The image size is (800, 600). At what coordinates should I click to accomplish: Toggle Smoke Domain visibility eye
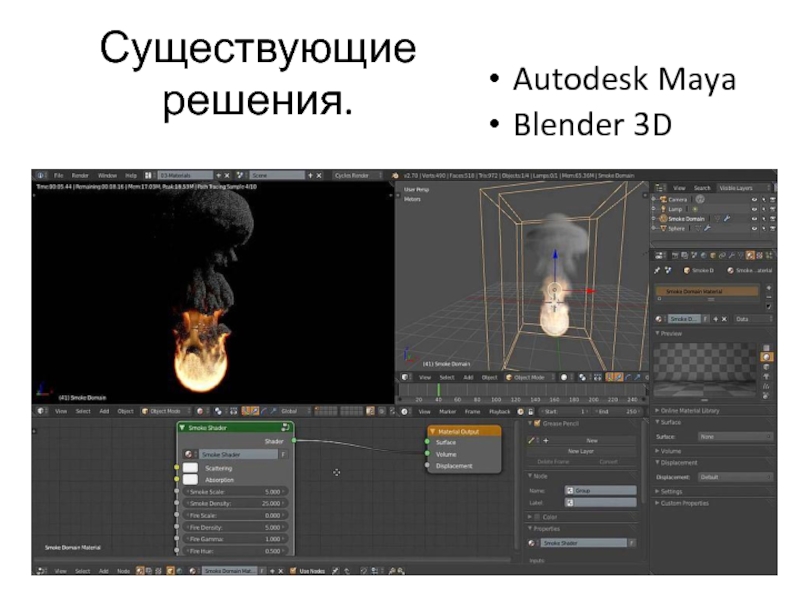pyautogui.click(x=754, y=219)
